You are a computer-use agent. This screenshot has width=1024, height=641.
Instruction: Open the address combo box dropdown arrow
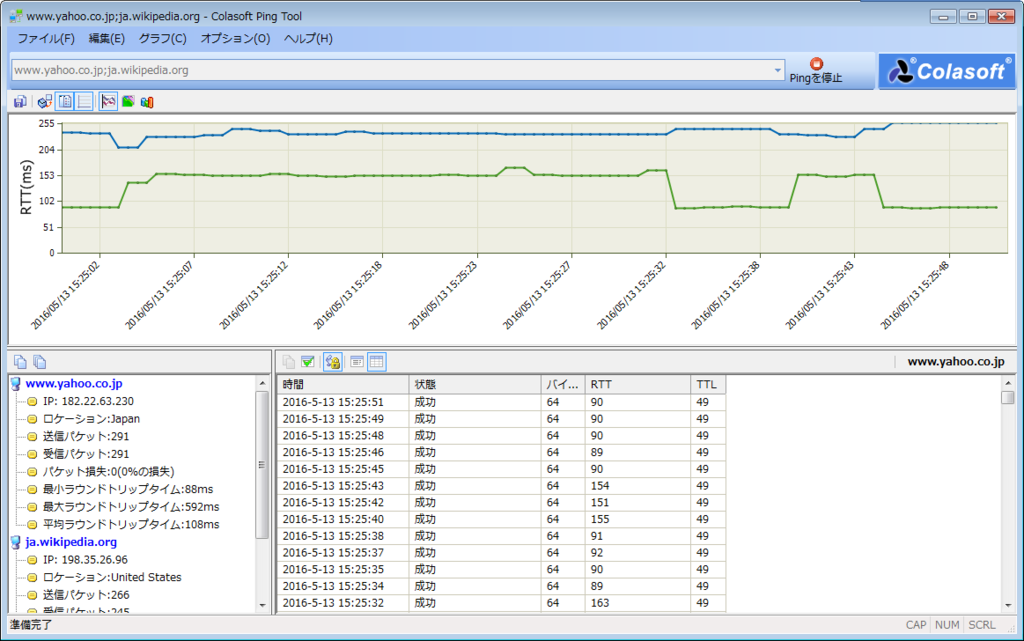click(x=777, y=70)
